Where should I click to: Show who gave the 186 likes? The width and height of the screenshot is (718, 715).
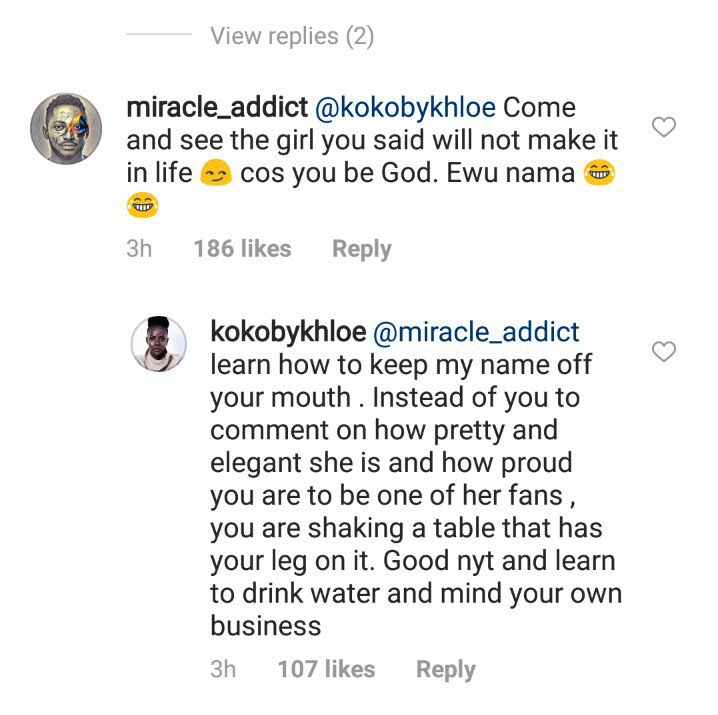click(x=242, y=249)
